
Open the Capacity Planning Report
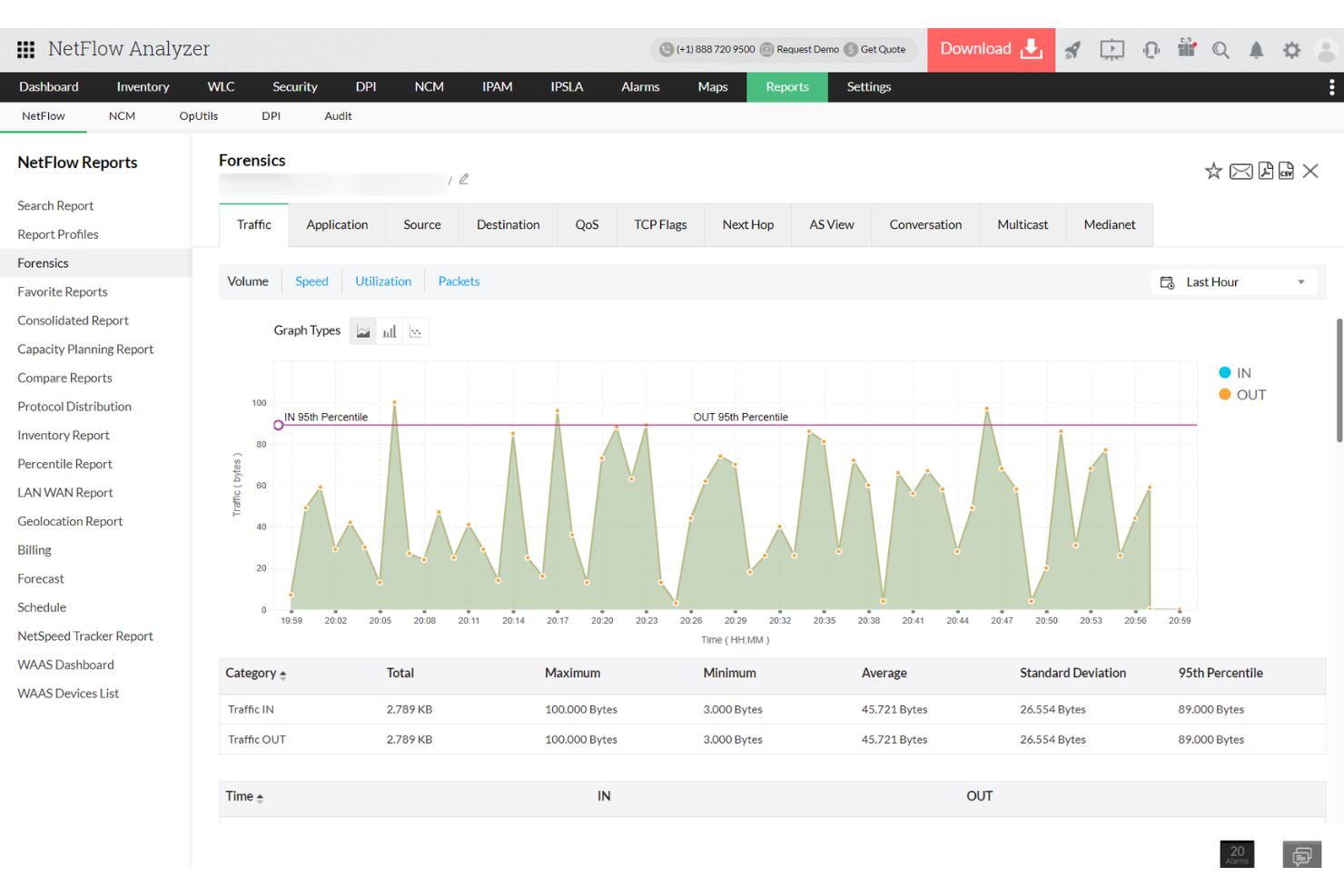coord(84,349)
